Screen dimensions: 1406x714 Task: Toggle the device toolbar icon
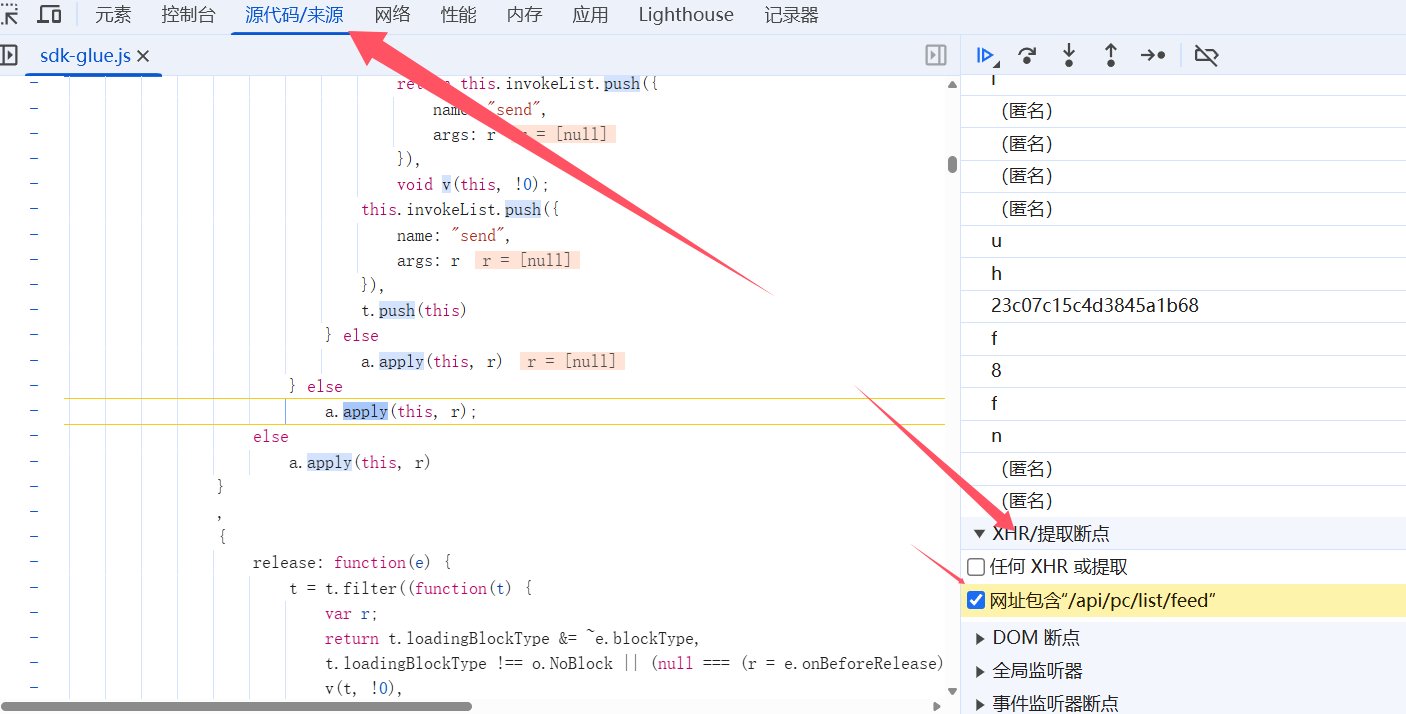tap(48, 15)
